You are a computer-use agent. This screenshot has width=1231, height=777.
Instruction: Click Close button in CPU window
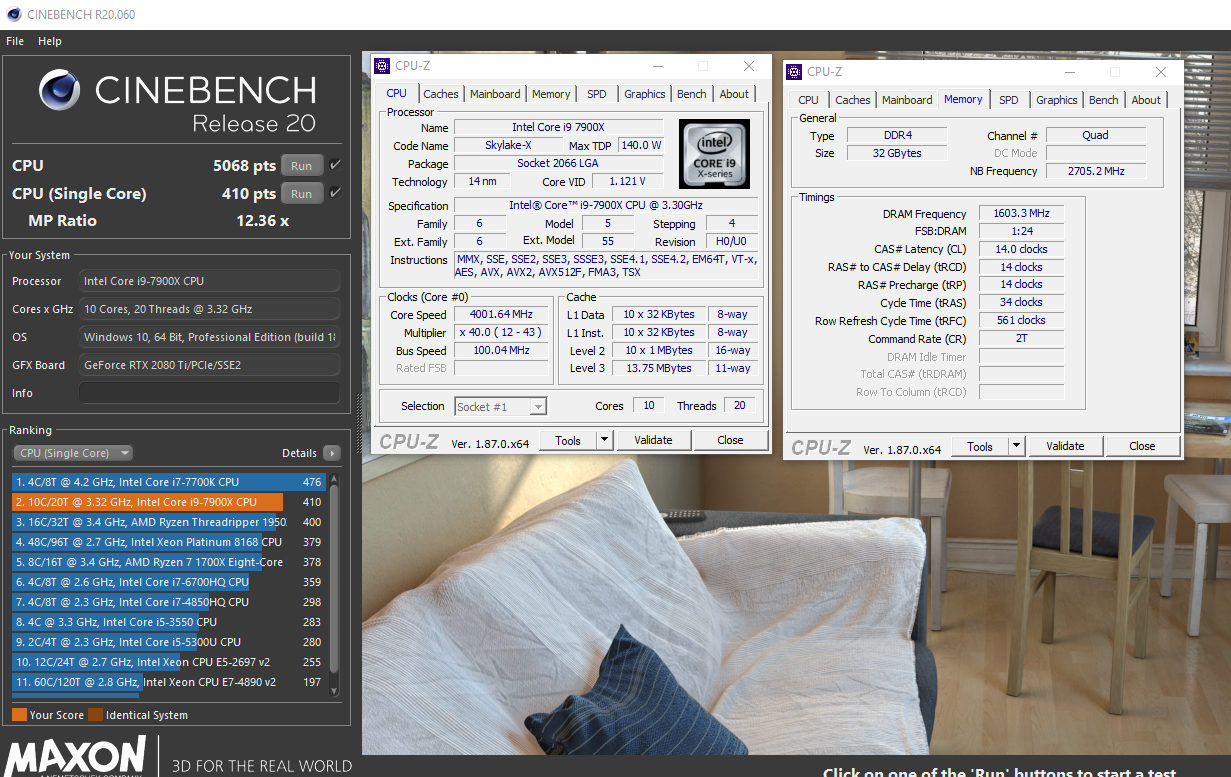point(730,440)
